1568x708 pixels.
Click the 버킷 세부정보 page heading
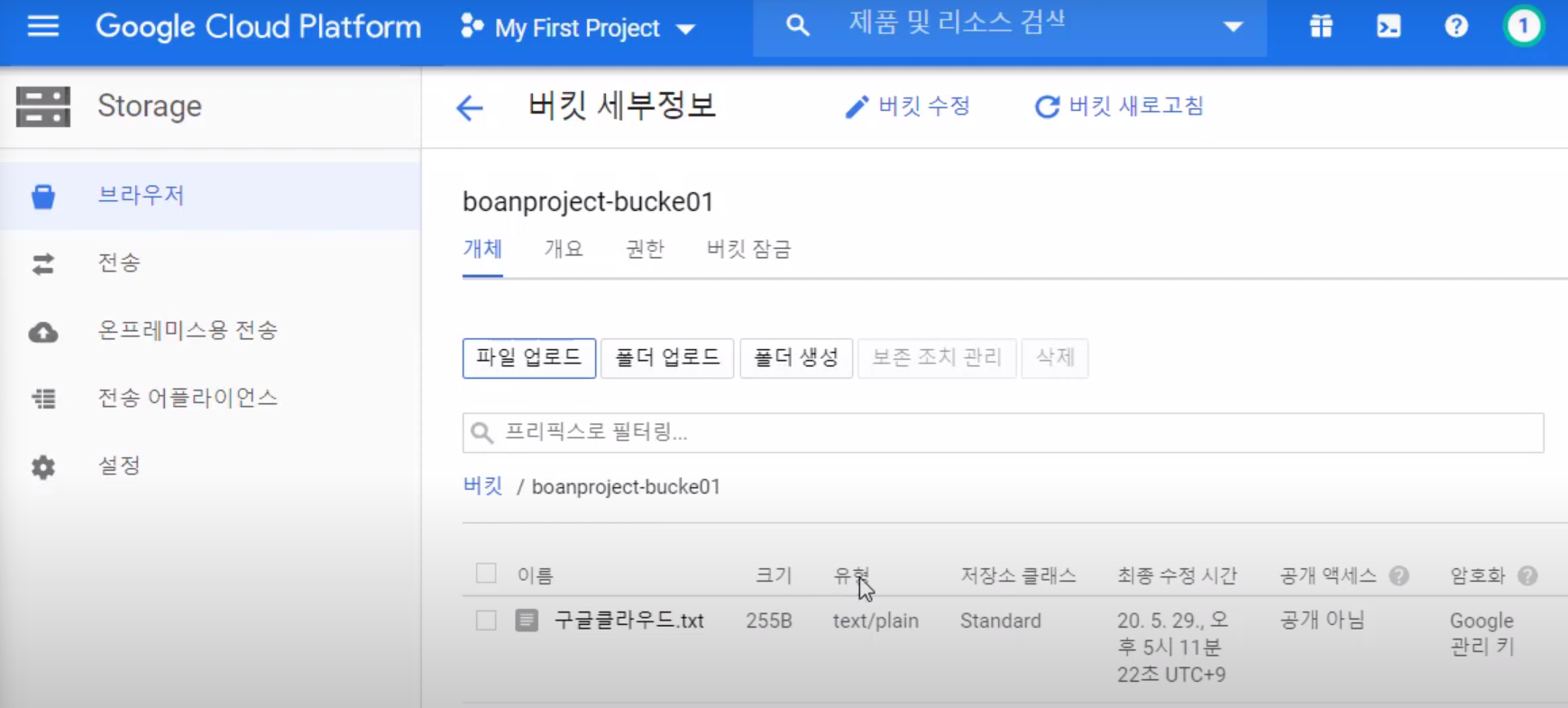(622, 106)
